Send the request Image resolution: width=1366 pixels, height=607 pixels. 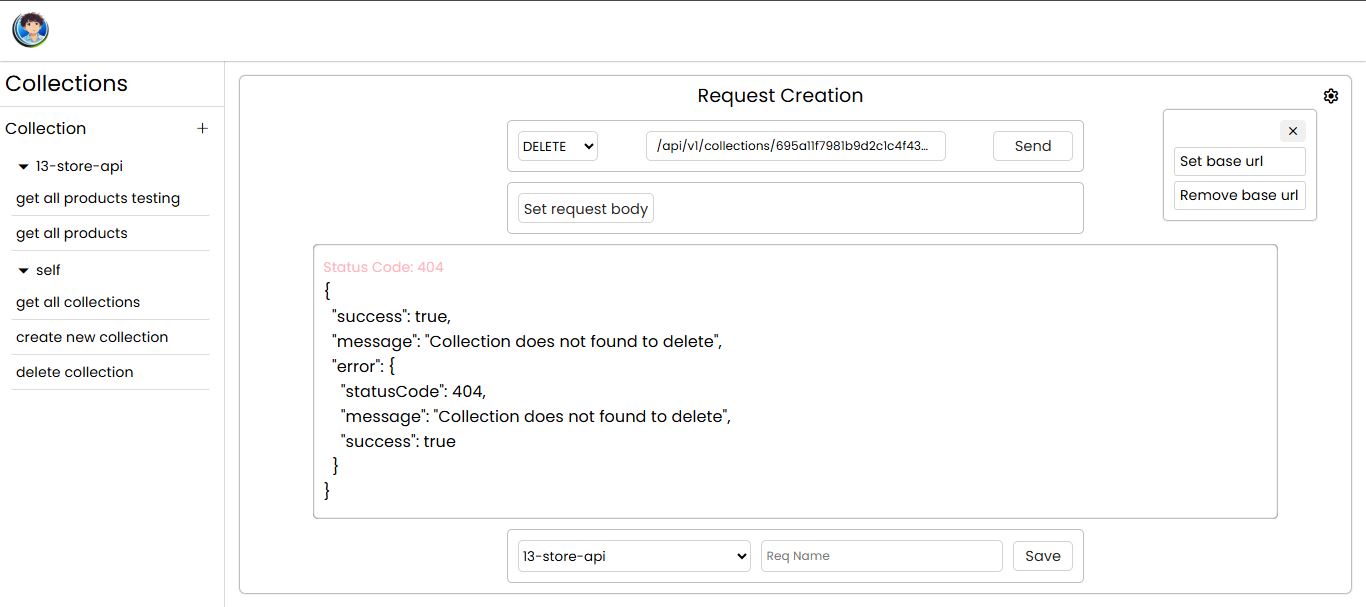pos(1033,146)
